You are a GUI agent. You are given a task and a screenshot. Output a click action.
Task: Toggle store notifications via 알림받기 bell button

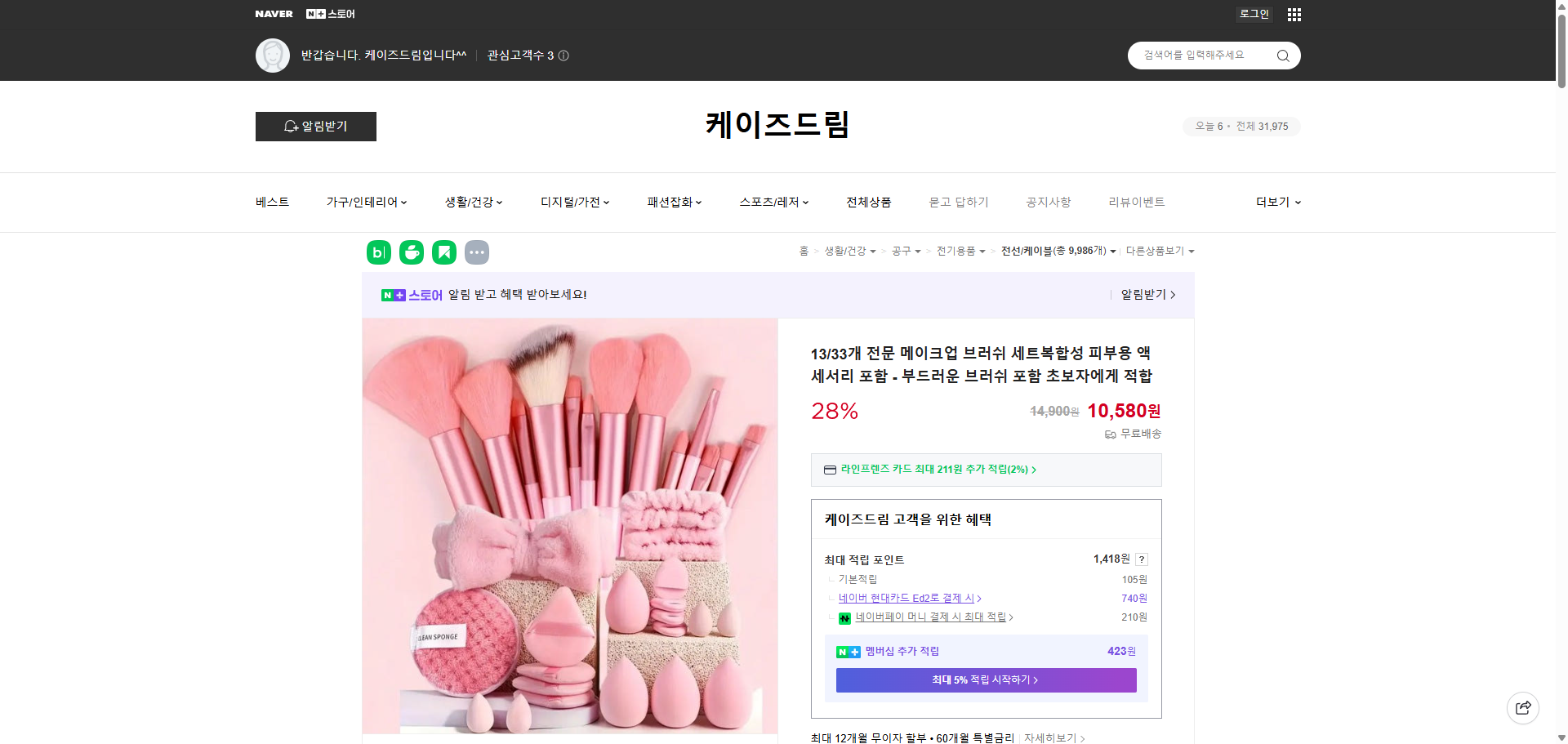click(315, 127)
